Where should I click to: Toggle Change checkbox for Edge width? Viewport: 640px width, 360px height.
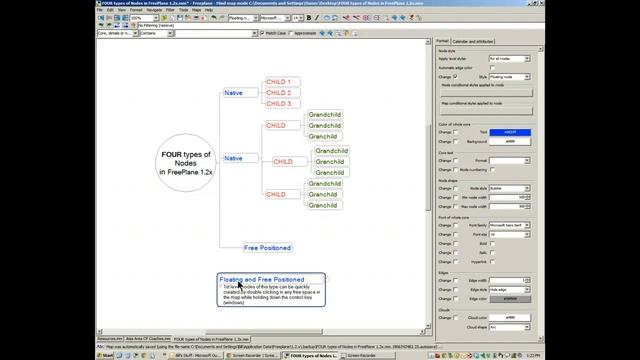456,280
